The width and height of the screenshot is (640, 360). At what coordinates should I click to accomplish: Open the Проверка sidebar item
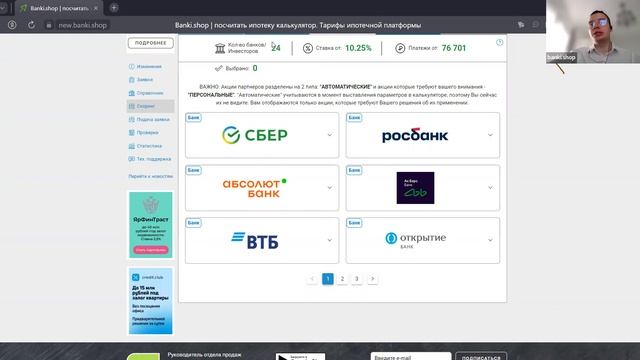pos(147,133)
